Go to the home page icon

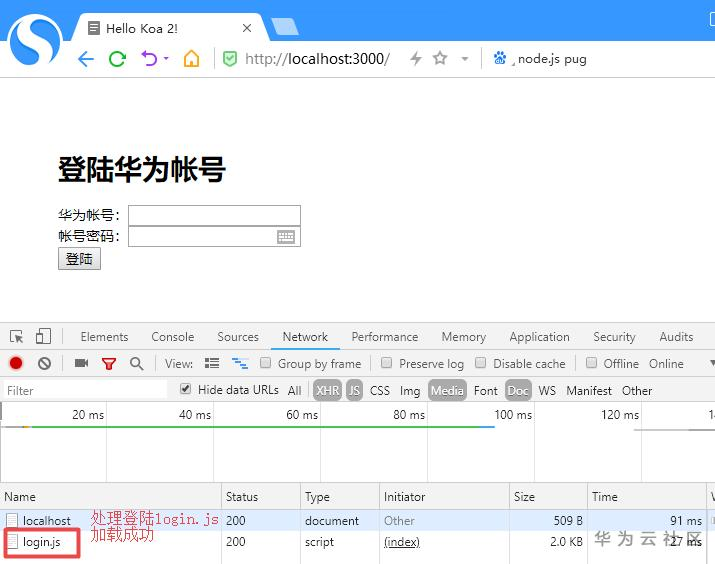click(192, 59)
